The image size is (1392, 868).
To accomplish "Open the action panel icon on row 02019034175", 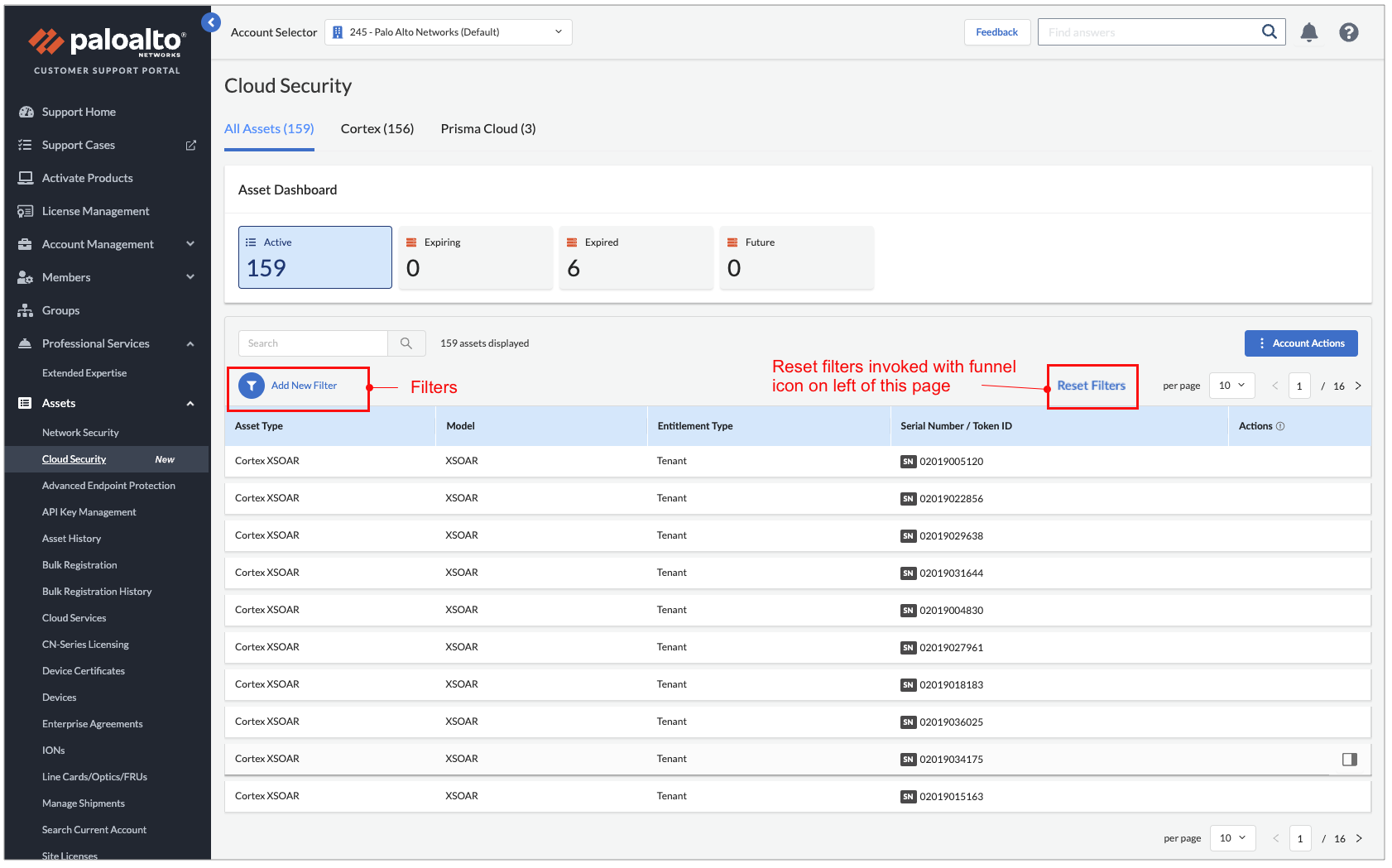I will 1349,759.
